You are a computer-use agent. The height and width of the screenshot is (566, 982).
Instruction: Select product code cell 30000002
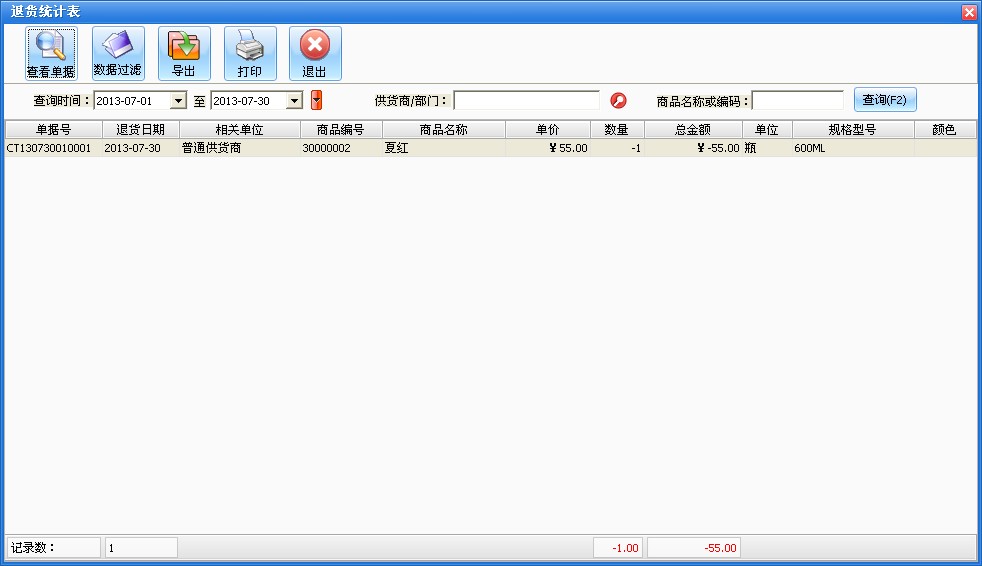[341, 148]
